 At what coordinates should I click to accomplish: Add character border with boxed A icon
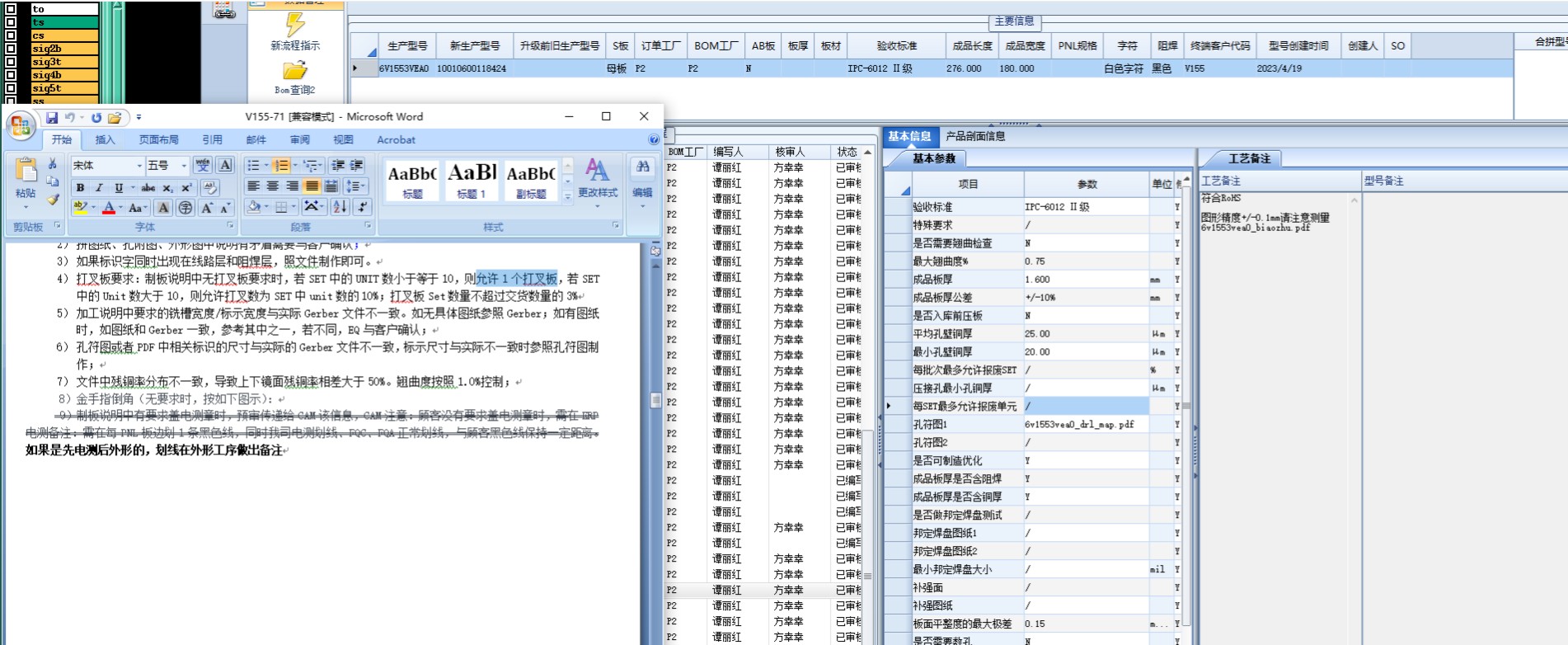click(x=225, y=165)
